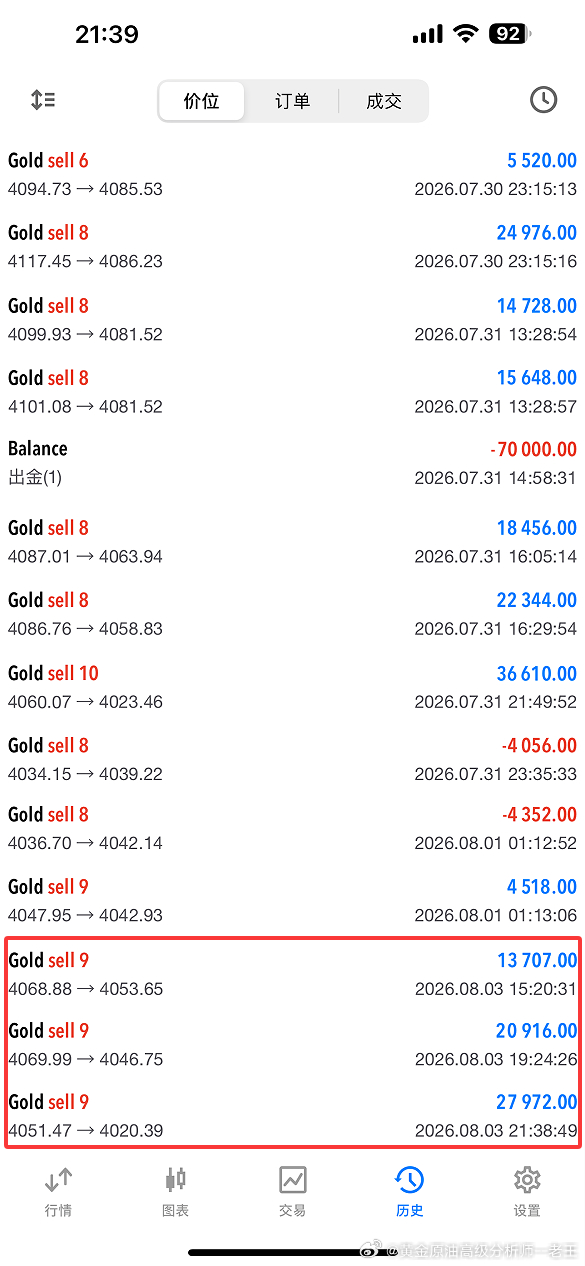Open the 设置 settings gear
The height and width of the screenshot is (1266, 585).
[x=527, y=1192]
